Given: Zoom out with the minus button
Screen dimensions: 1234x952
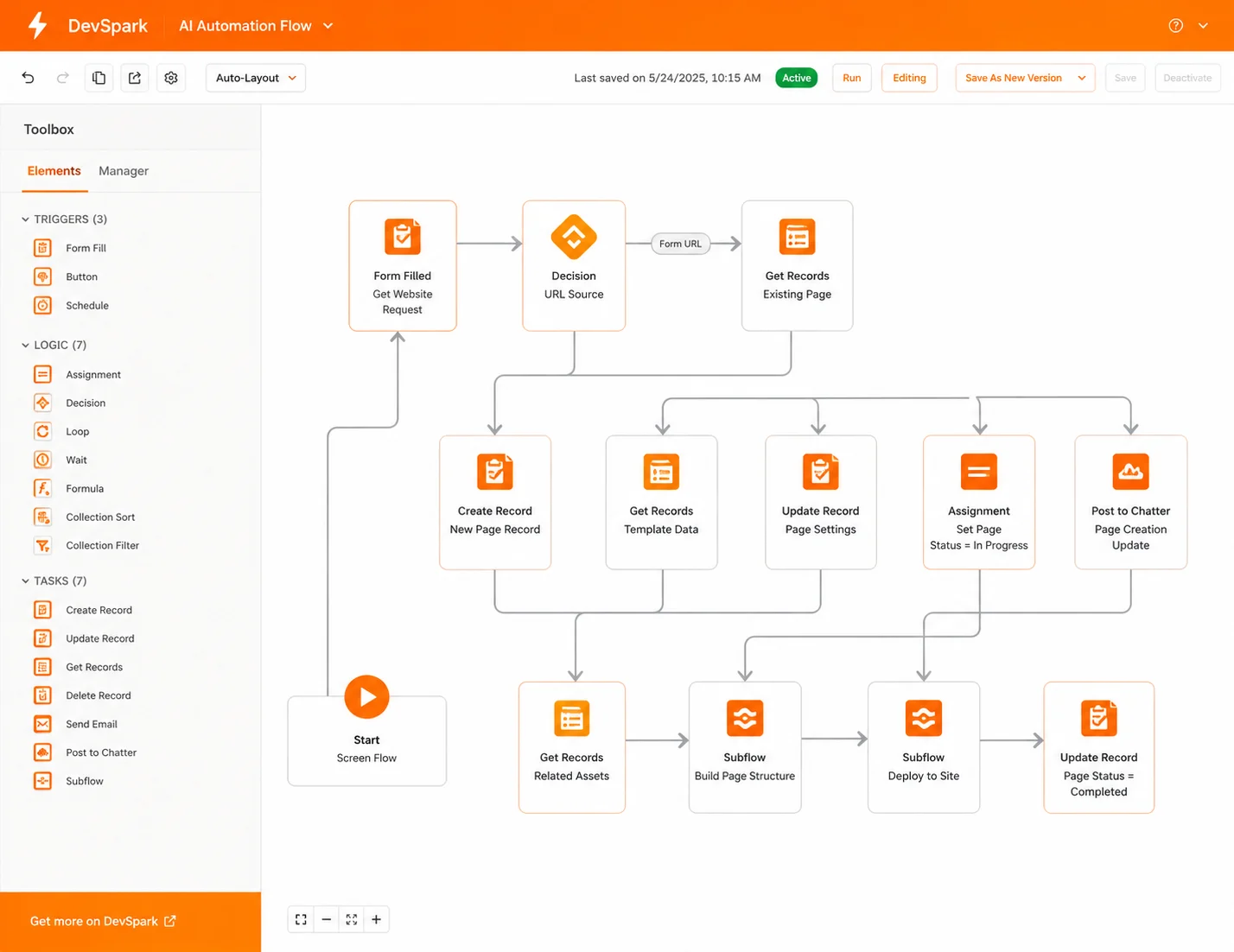Looking at the screenshot, I should coord(326,919).
